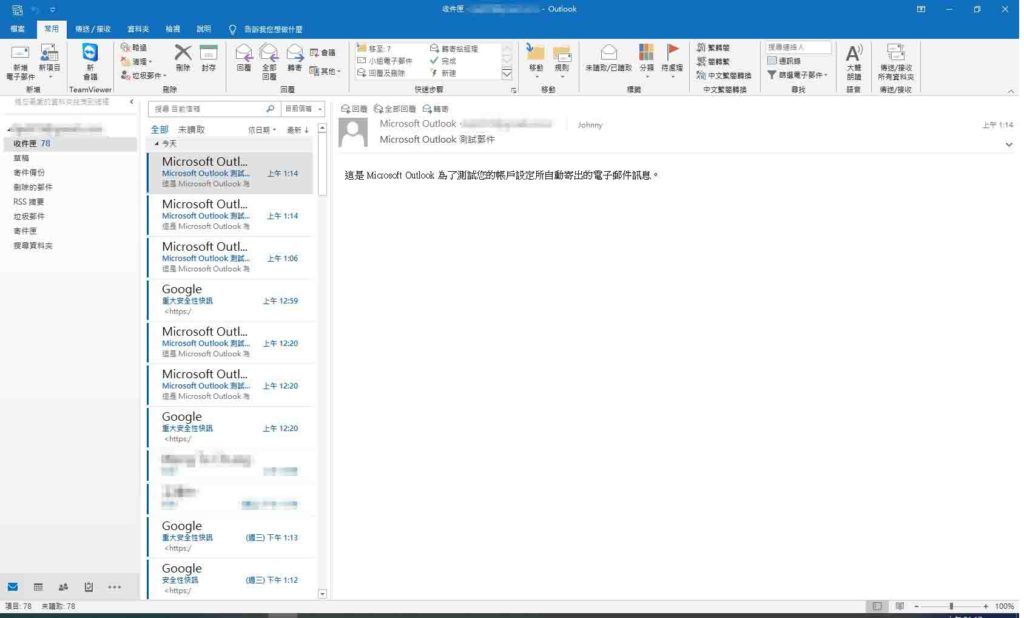Run the 轉寄給經理 quick step
The image size is (1024, 618).
click(454, 49)
